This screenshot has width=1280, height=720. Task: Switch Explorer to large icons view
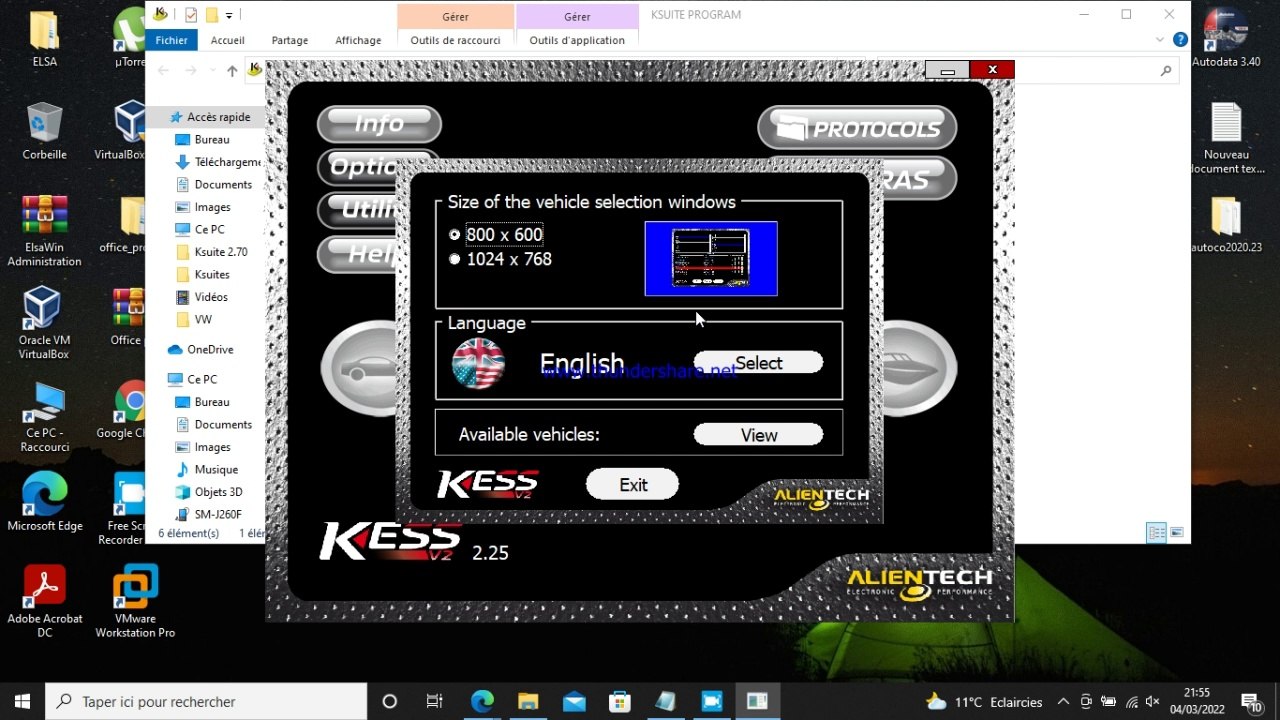pyautogui.click(x=1177, y=533)
